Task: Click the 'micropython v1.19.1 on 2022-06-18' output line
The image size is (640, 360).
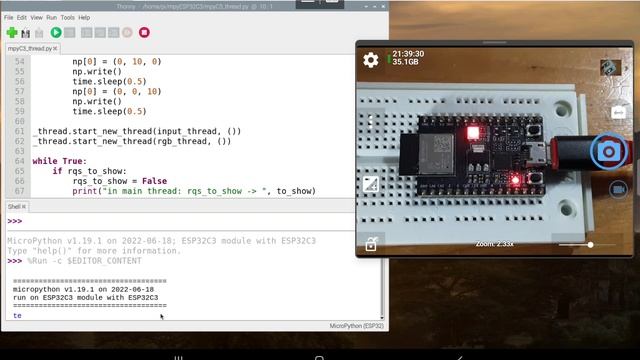Action: pyautogui.click(x=83, y=289)
